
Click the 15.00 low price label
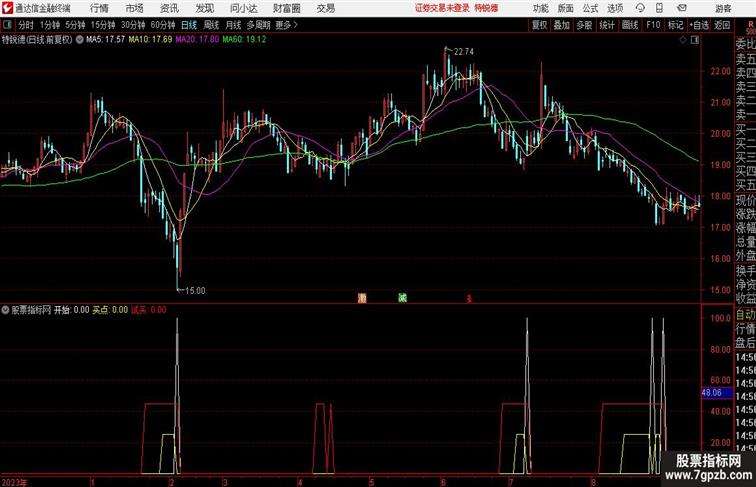195,291
